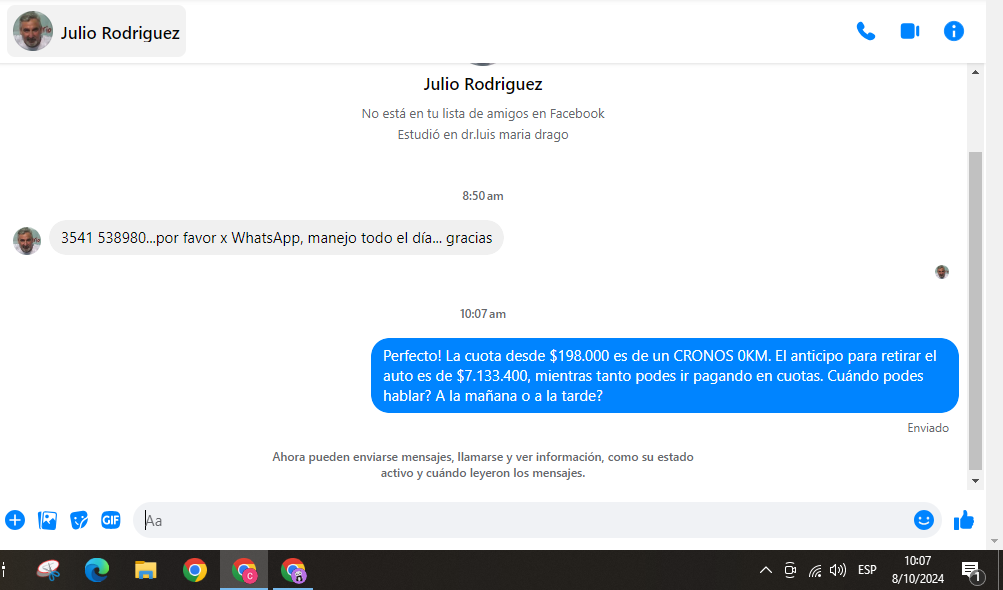Open the emoji picker in message box
1003x590 pixels.
[x=924, y=520]
